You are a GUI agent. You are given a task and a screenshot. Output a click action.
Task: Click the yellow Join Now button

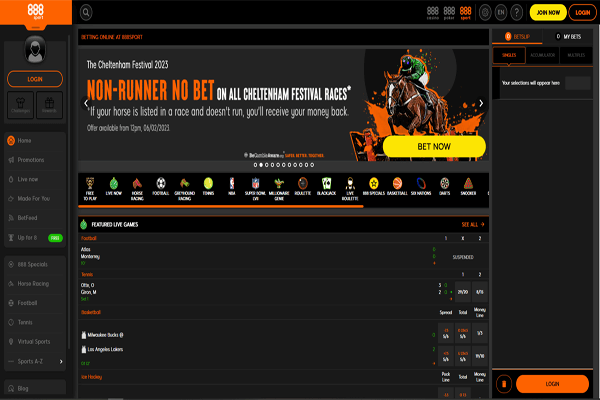548,13
